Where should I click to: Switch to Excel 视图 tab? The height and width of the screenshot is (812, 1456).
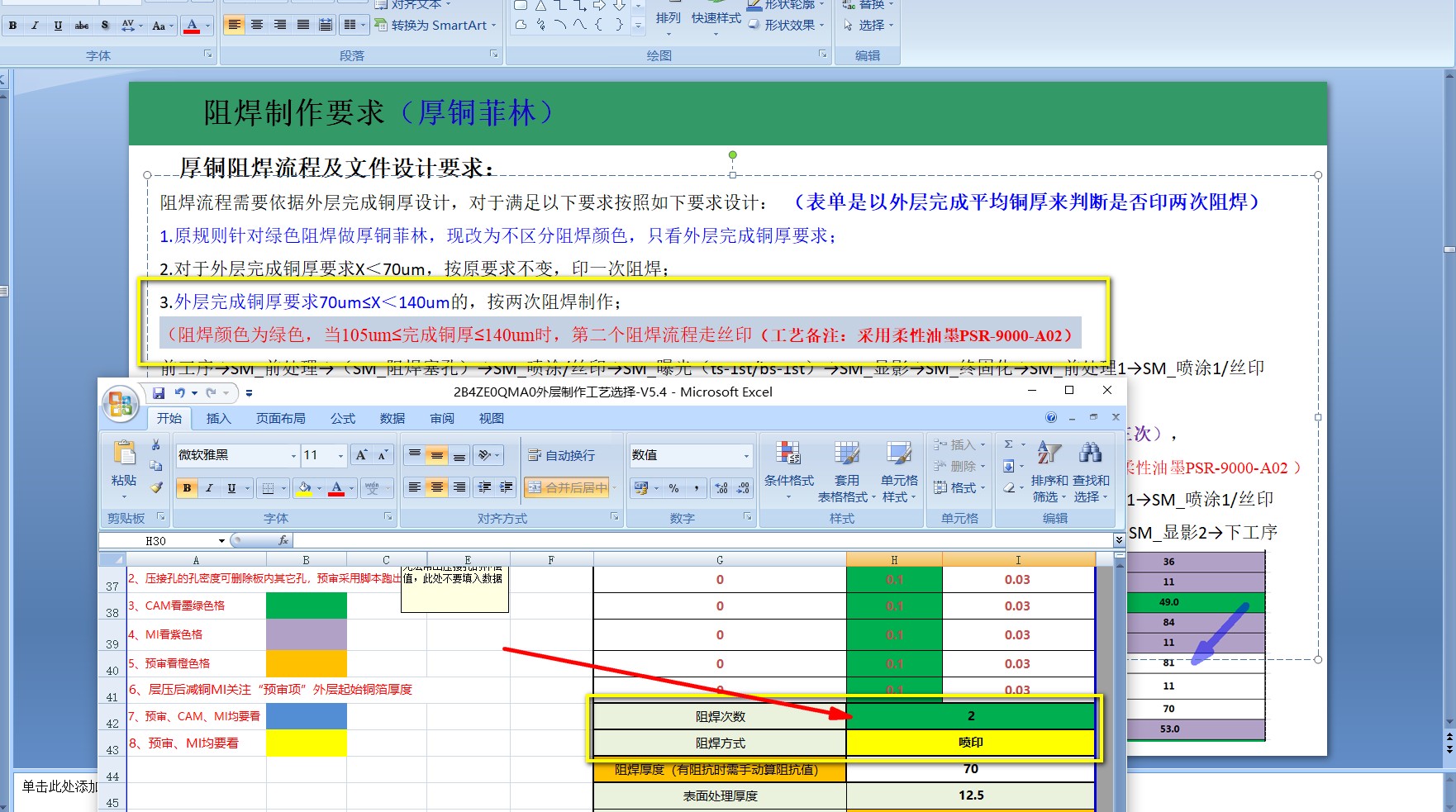(x=491, y=419)
